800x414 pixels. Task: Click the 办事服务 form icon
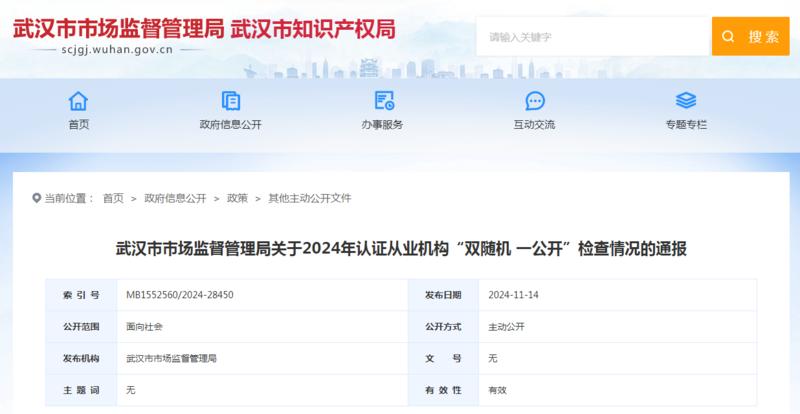click(384, 101)
